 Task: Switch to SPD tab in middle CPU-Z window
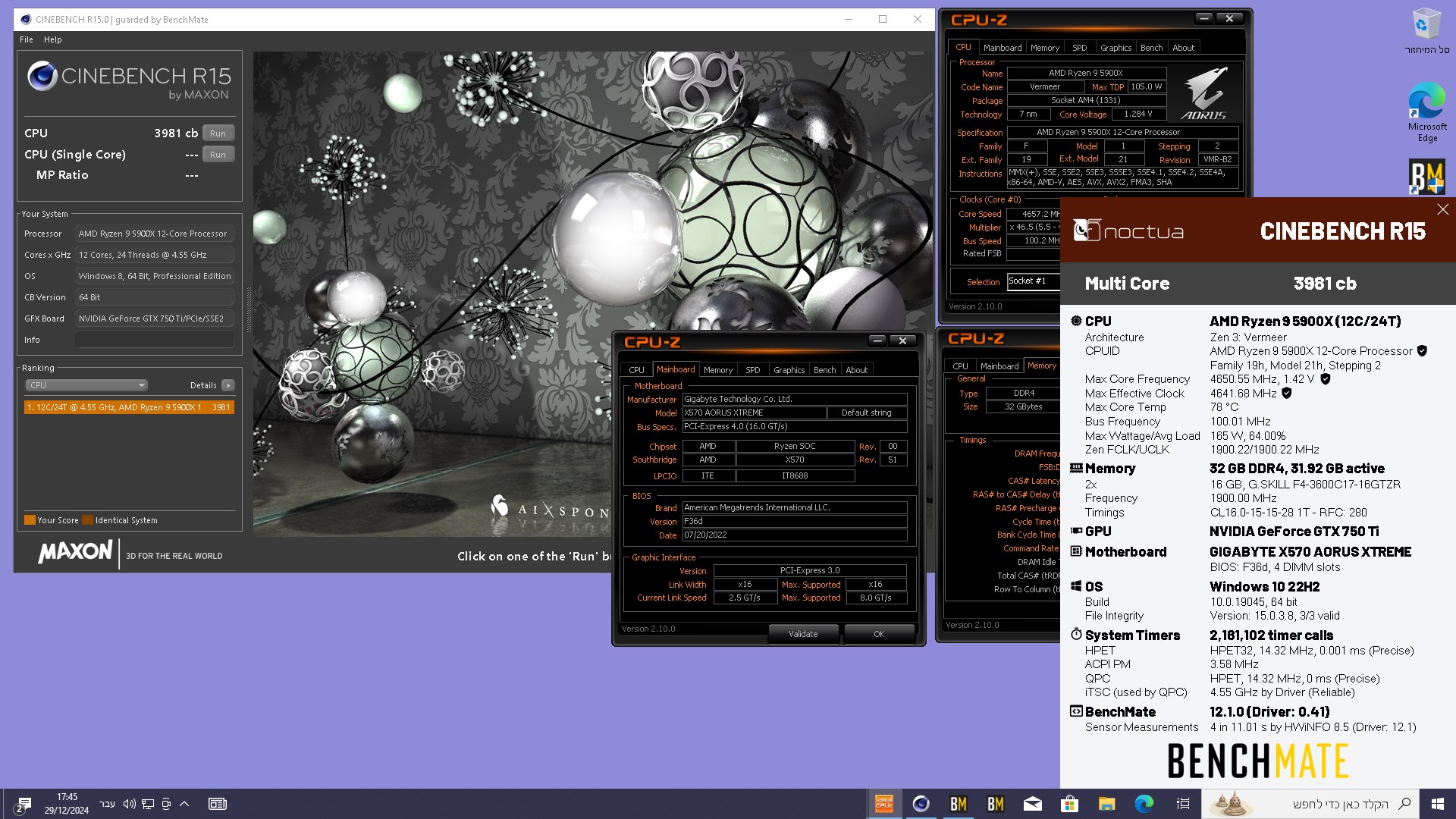tap(752, 370)
